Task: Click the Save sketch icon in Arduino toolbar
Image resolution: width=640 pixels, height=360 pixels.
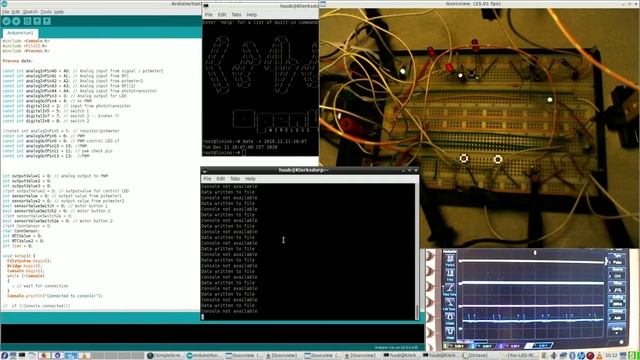Action: 47,21
